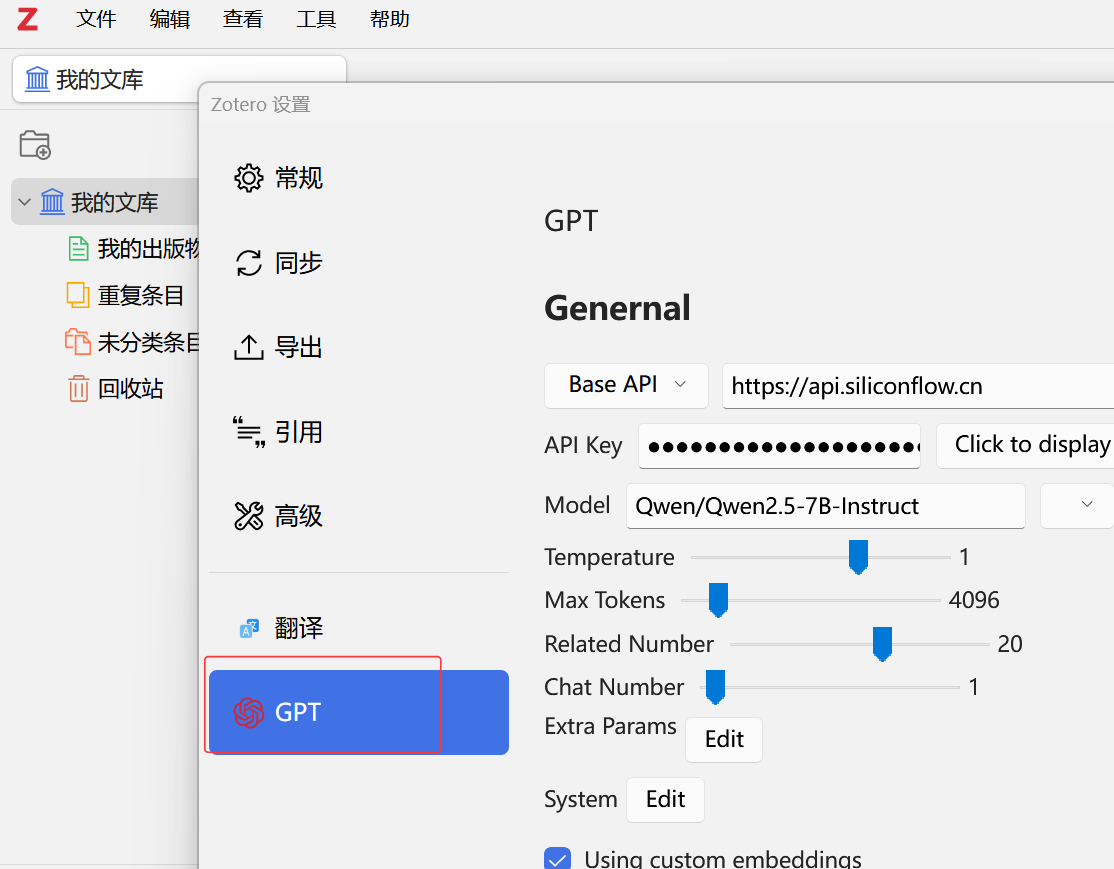1114x869 pixels.
Task: Click the wrench tools icon beside 高级
Action: point(249,516)
